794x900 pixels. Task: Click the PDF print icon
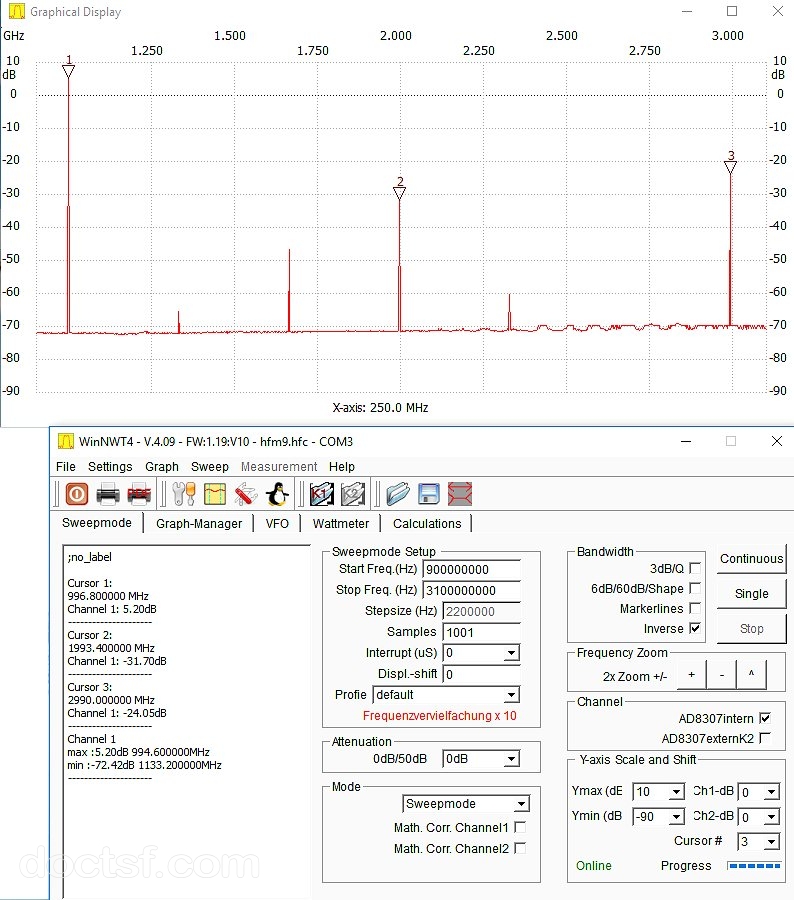pyautogui.click(x=139, y=494)
